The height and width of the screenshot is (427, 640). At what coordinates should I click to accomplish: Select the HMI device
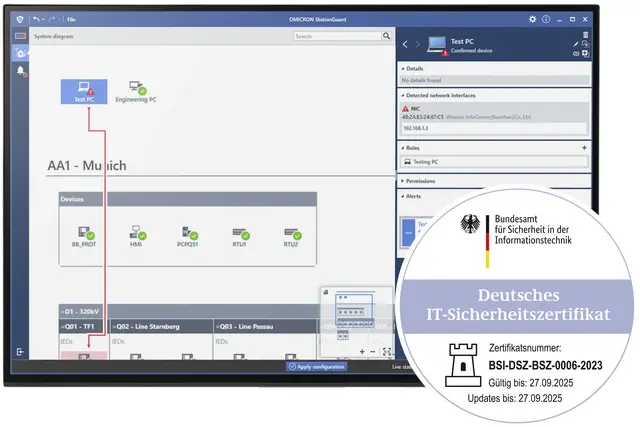(136, 237)
